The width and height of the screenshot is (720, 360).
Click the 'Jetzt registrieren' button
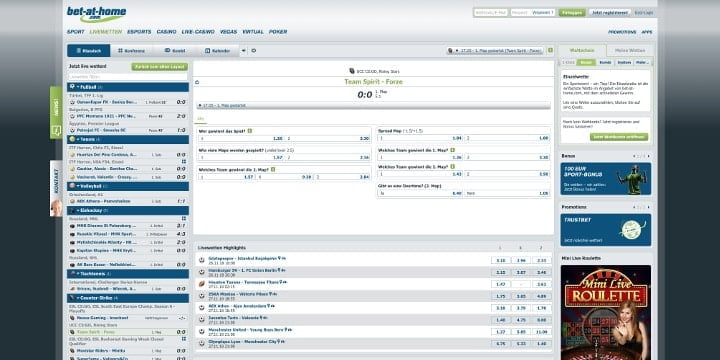pos(609,13)
